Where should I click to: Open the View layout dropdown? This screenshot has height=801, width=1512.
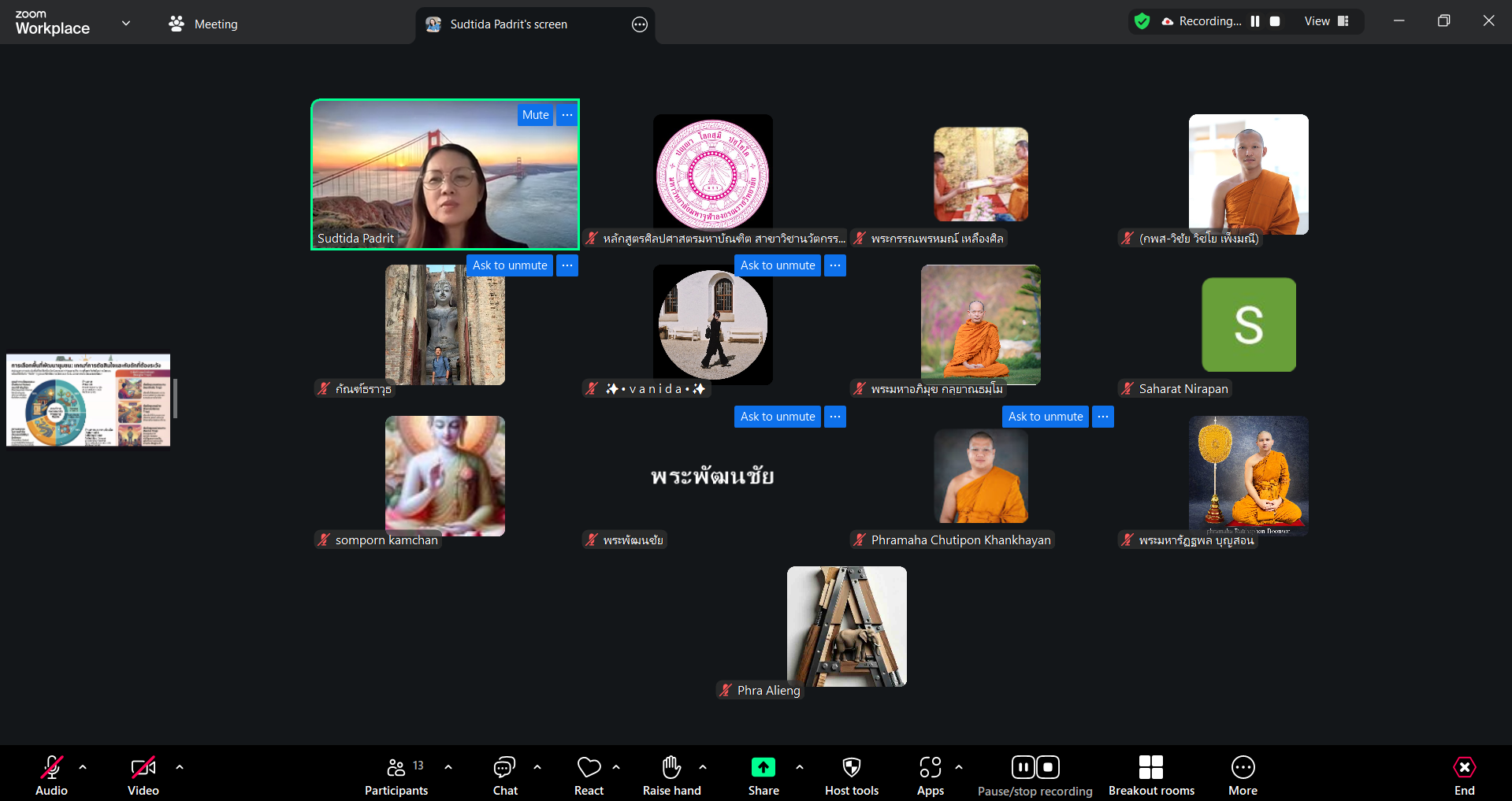click(1326, 21)
